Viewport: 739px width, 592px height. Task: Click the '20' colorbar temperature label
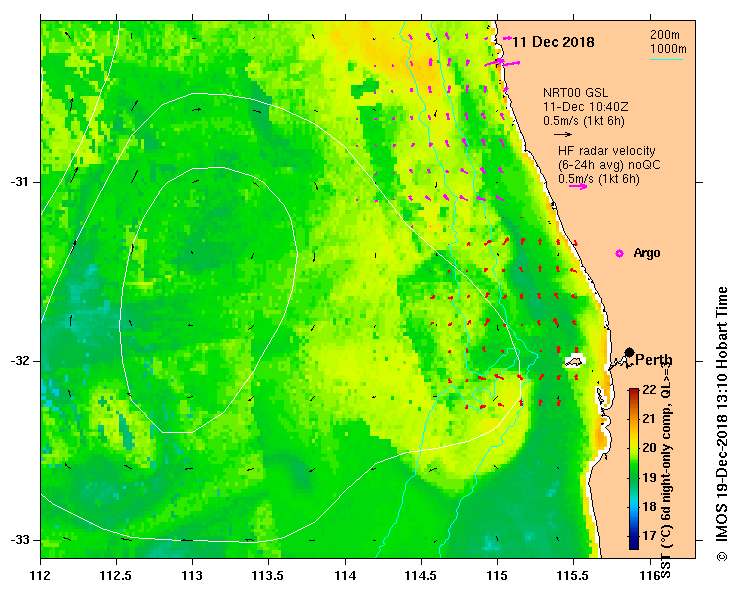(x=649, y=448)
